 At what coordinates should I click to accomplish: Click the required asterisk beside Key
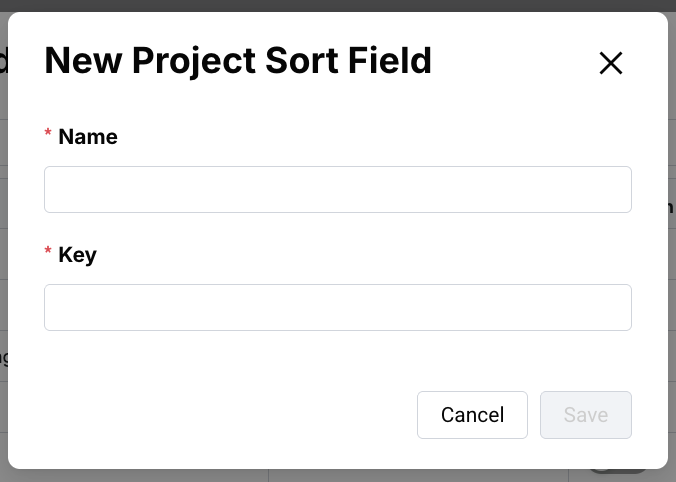pos(48,253)
